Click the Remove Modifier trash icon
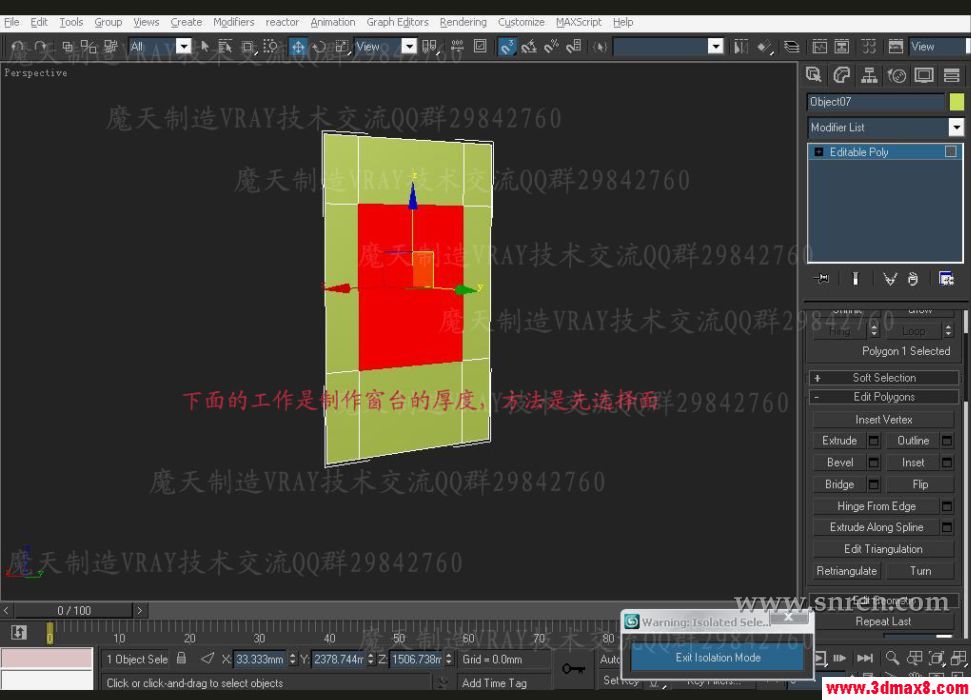The image size is (971, 700). (x=914, y=278)
